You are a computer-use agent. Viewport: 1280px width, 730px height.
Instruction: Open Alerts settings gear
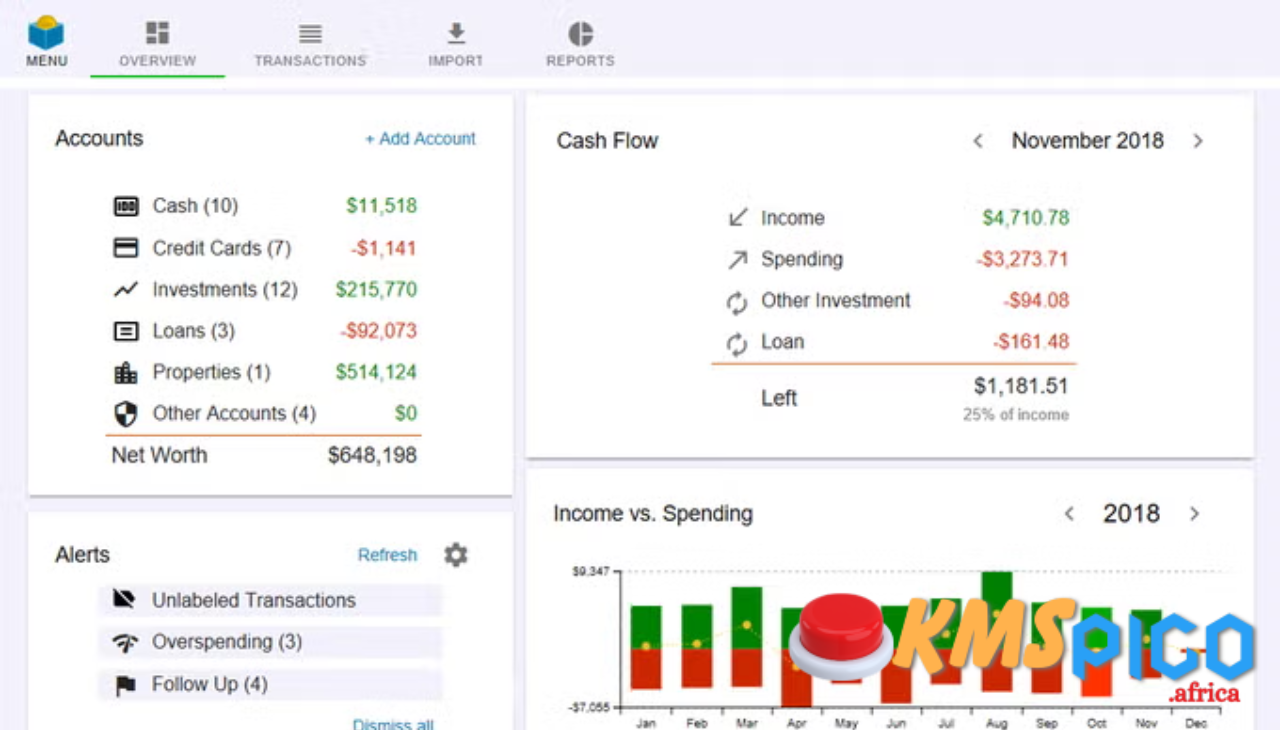coord(456,555)
